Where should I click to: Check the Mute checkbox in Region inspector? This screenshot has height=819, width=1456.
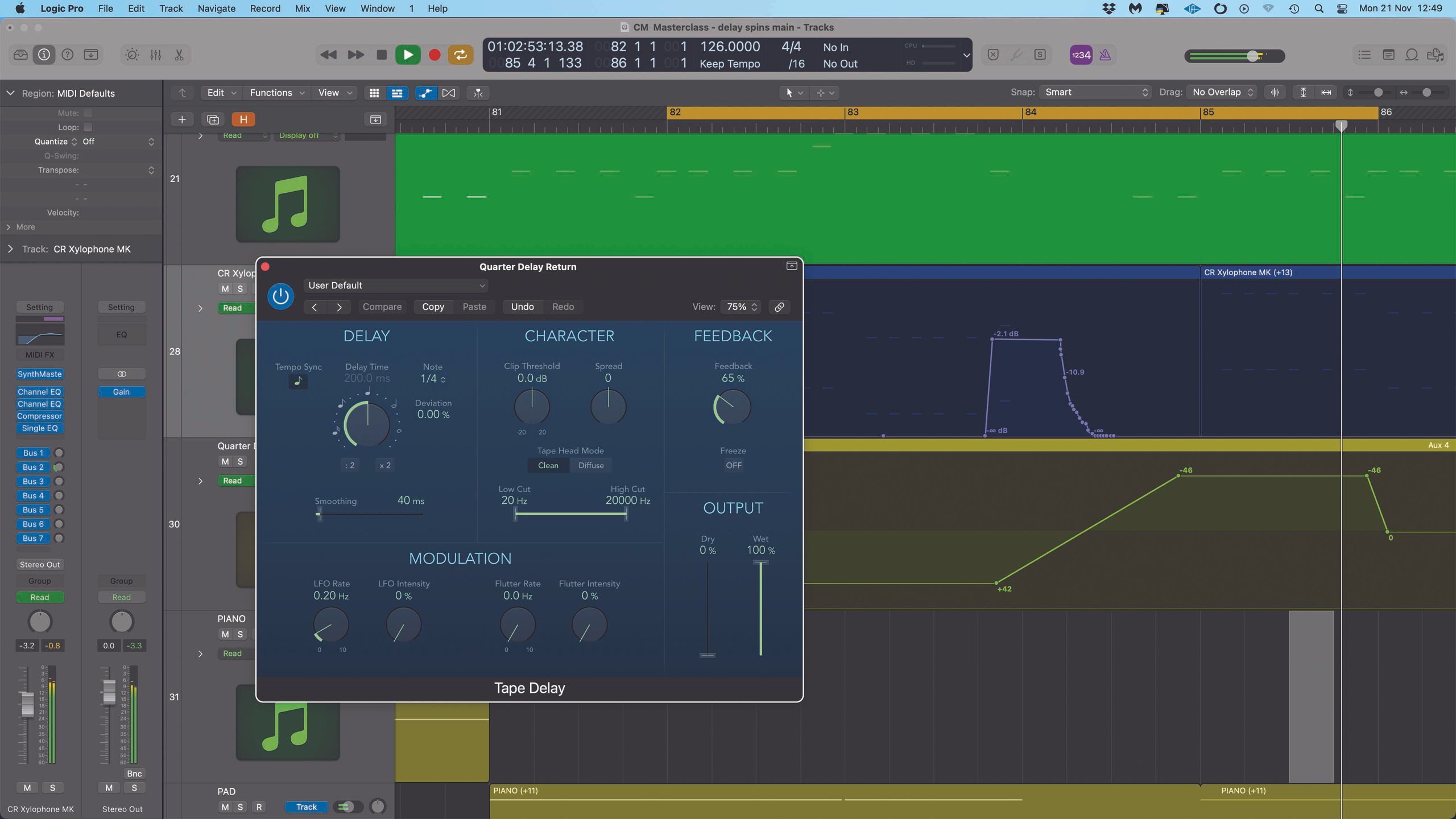click(88, 113)
